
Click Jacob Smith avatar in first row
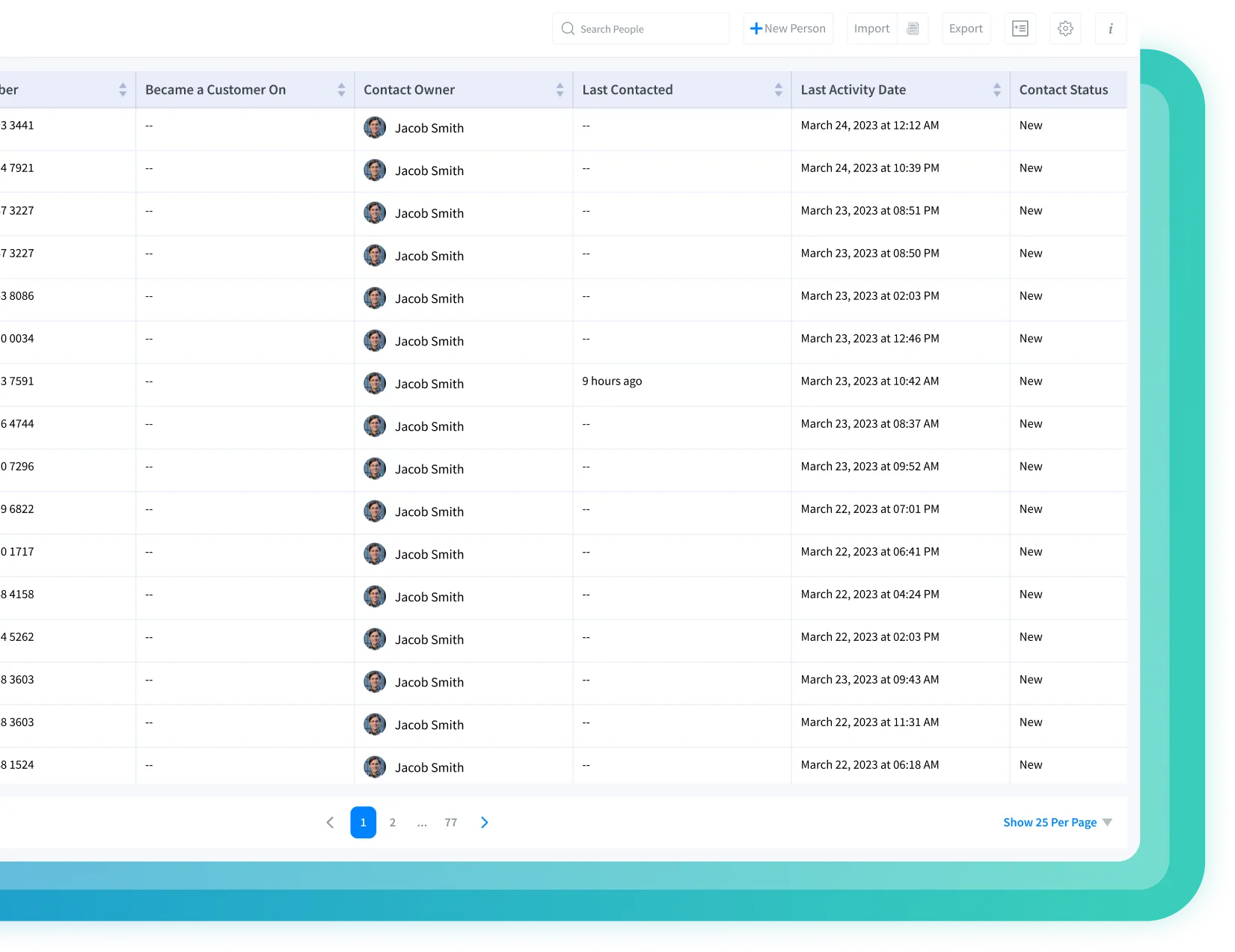(x=375, y=127)
